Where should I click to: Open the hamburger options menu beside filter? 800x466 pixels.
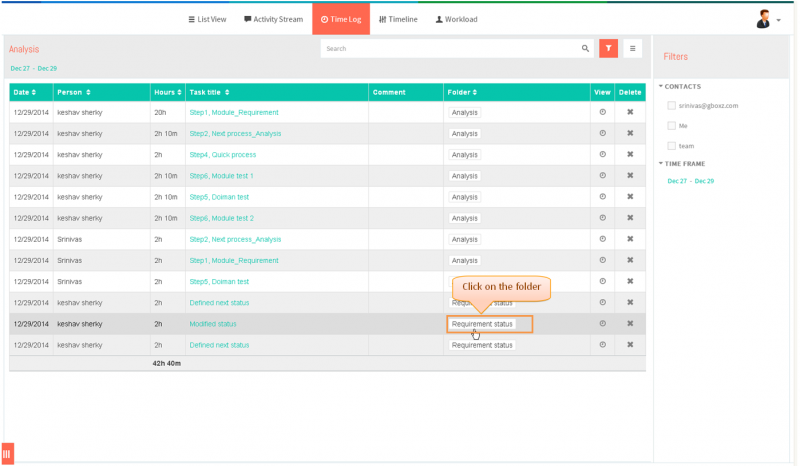[632, 48]
